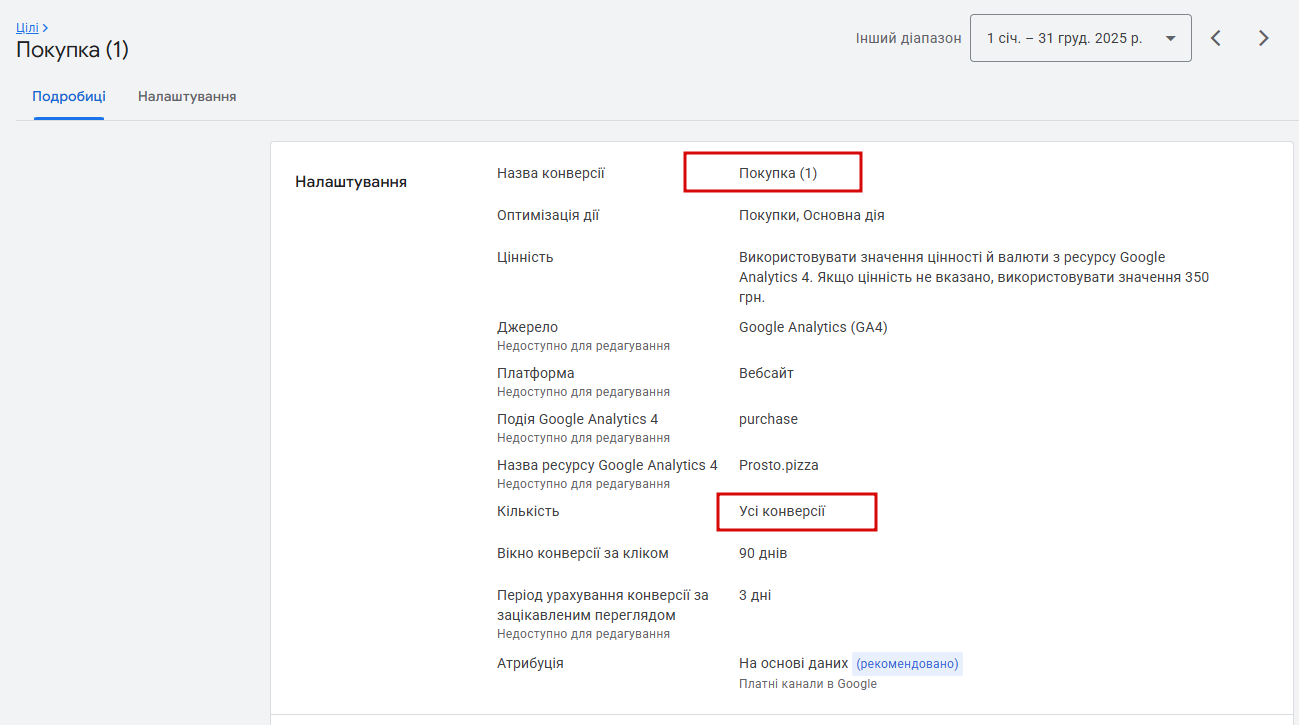Go to the previous date range

tap(1216, 38)
